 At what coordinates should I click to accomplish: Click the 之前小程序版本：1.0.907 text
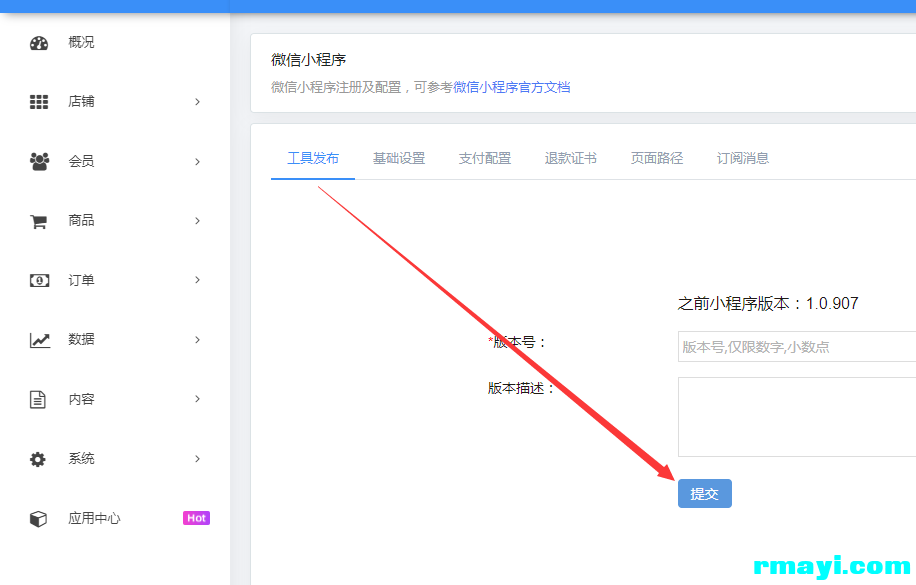pos(768,303)
